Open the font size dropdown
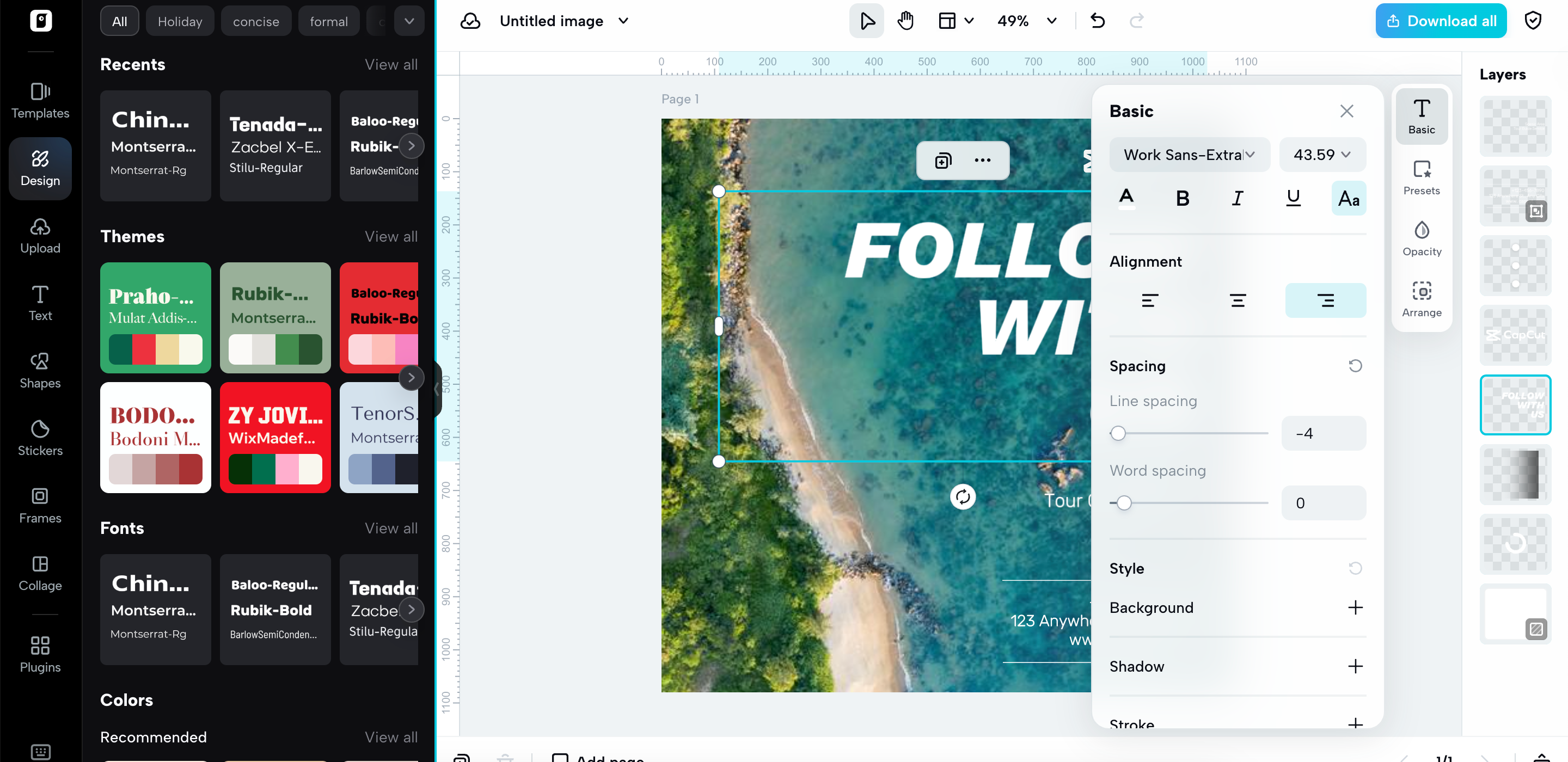This screenshot has height=762, width=1568. (1322, 154)
